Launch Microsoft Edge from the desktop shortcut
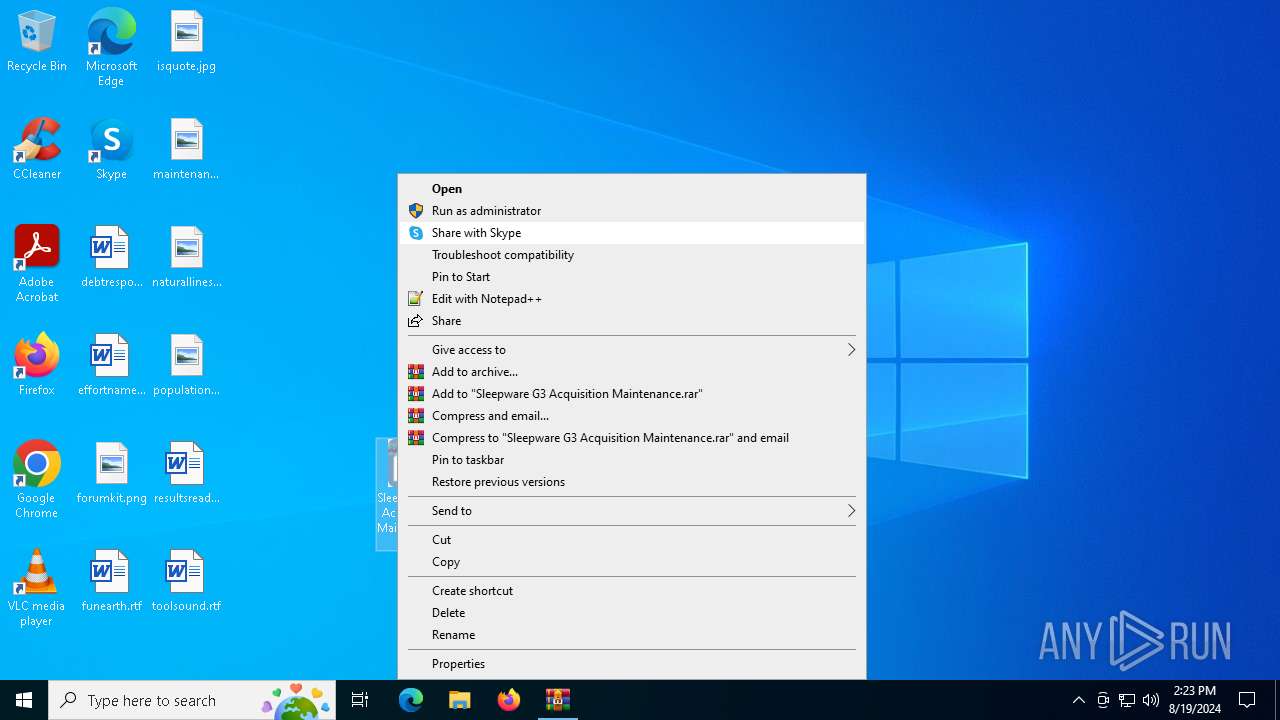Viewport: 1280px width, 720px height. pos(111,48)
